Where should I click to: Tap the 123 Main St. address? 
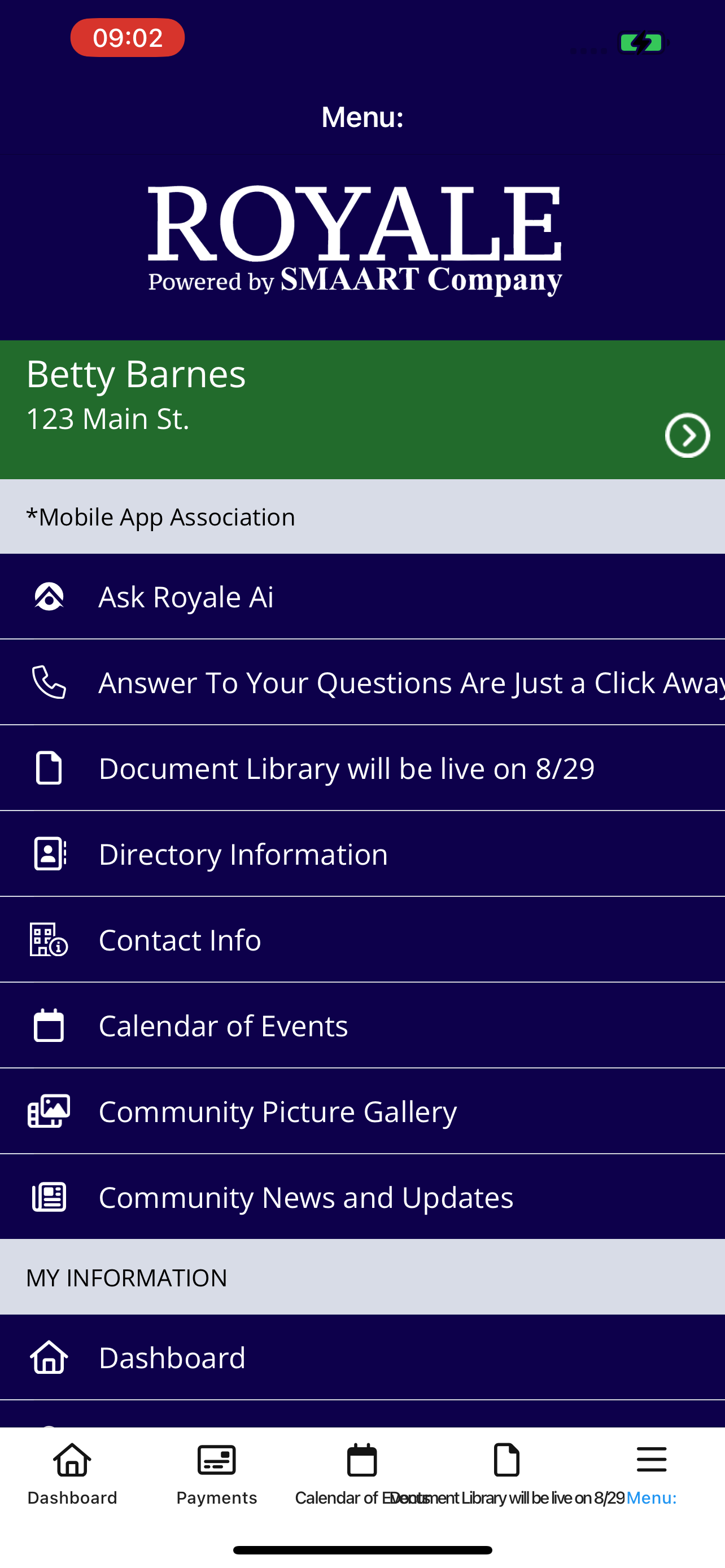pyautogui.click(x=108, y=419)
